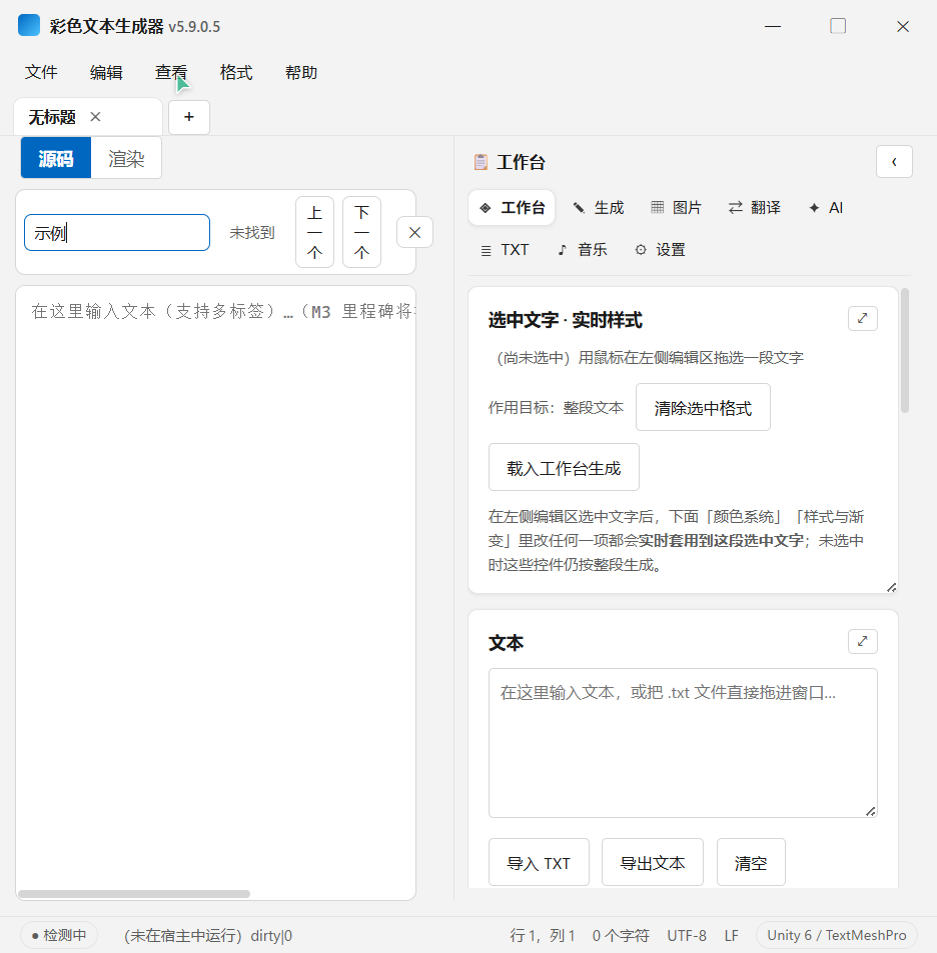
Task: Add a new document tab
Action: pyautogui.click(x=189, y=117)
